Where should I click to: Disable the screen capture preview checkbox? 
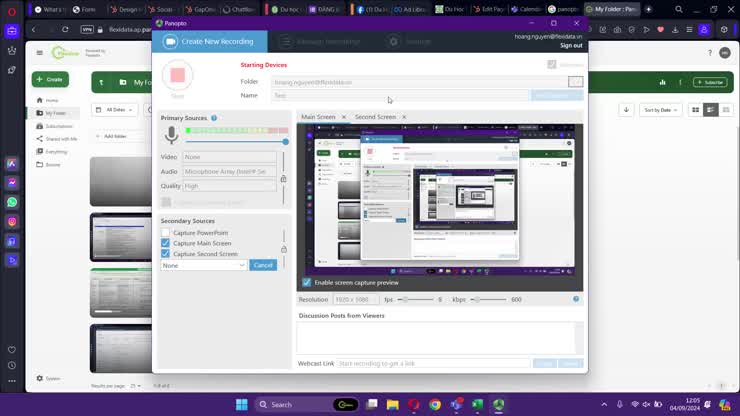(306, 282)
